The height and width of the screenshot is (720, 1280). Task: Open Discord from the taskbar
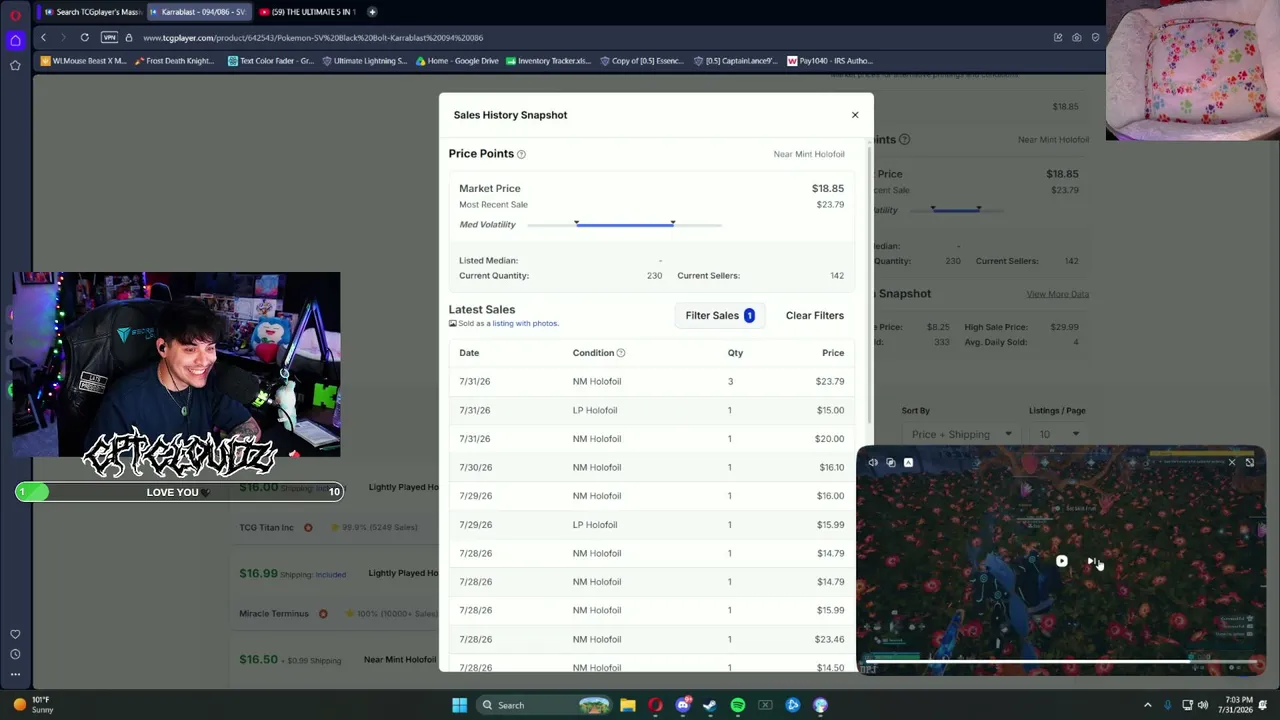coord(683,705)
